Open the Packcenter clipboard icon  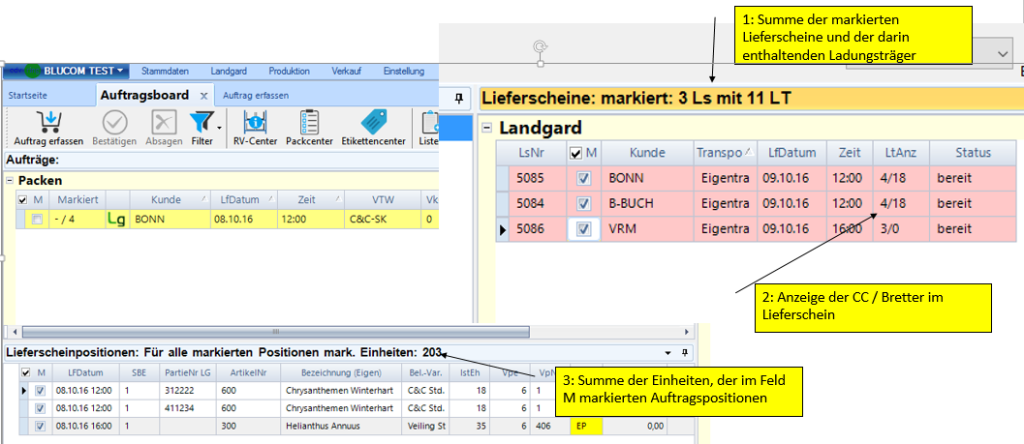pos(309,122)
